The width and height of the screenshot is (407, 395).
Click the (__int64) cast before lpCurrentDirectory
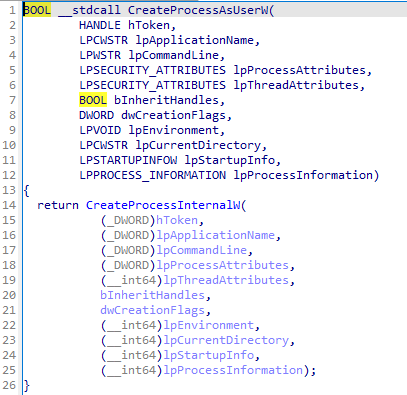click(x=131, y=340)
